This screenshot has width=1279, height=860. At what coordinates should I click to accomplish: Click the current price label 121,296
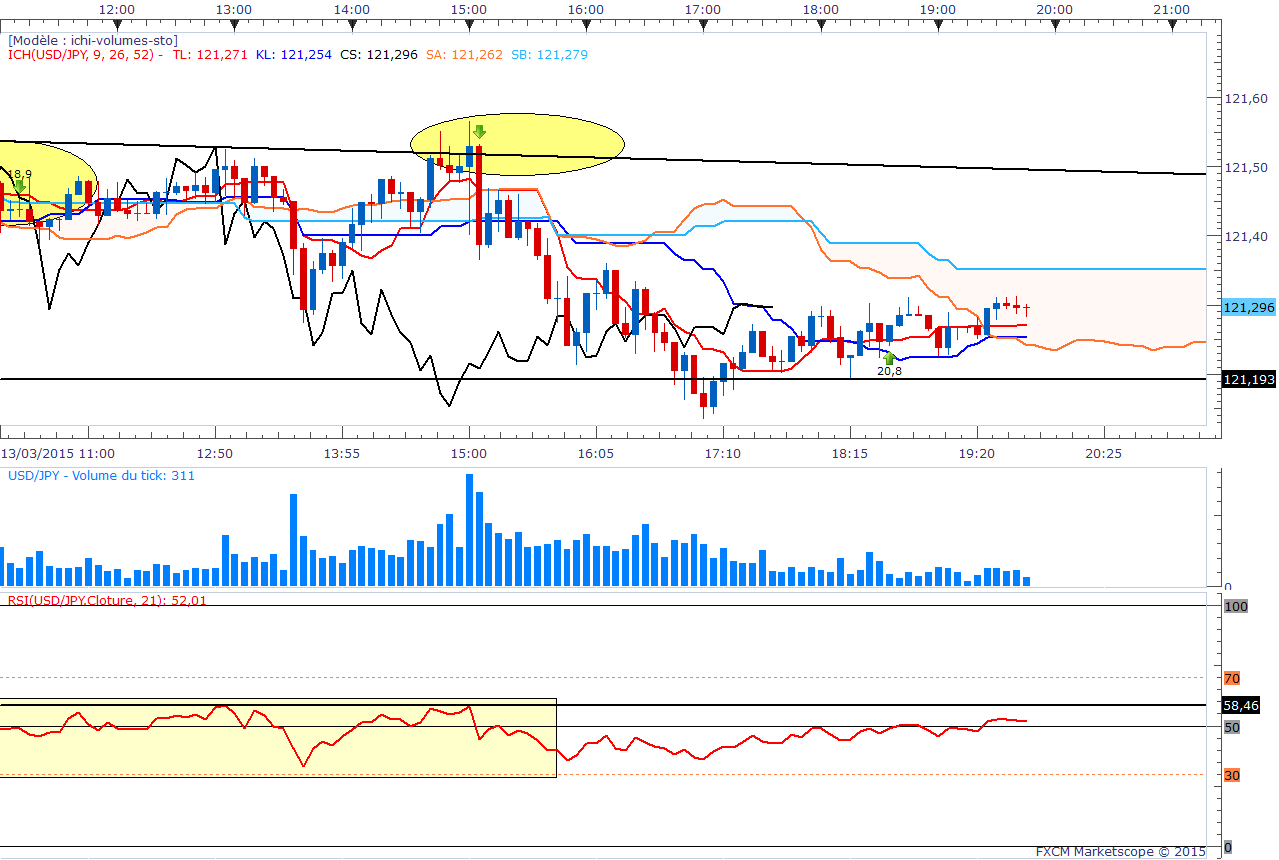coord(1248,307)
